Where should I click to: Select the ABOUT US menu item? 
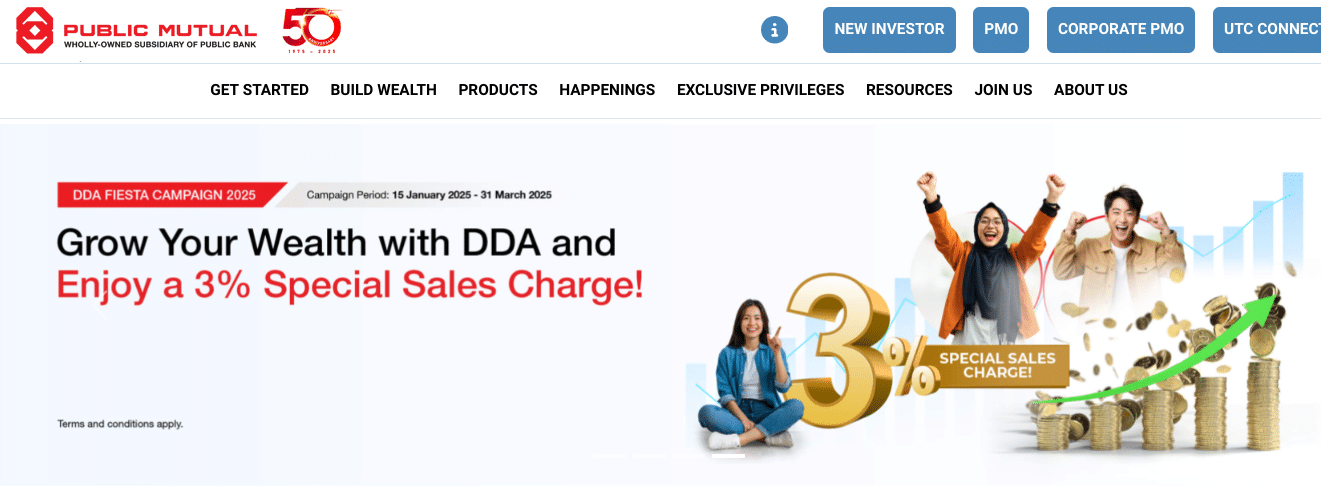pyautogui.click(x=1090, y=90)
